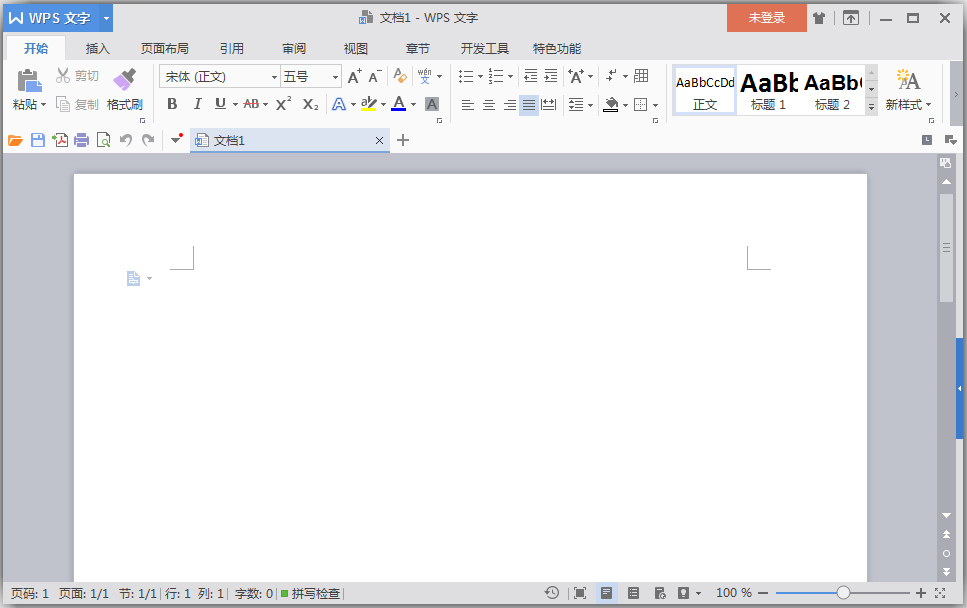Screen dimensions: 967x608
Task: Click the 未登录 login button
Action: (766, 17)
